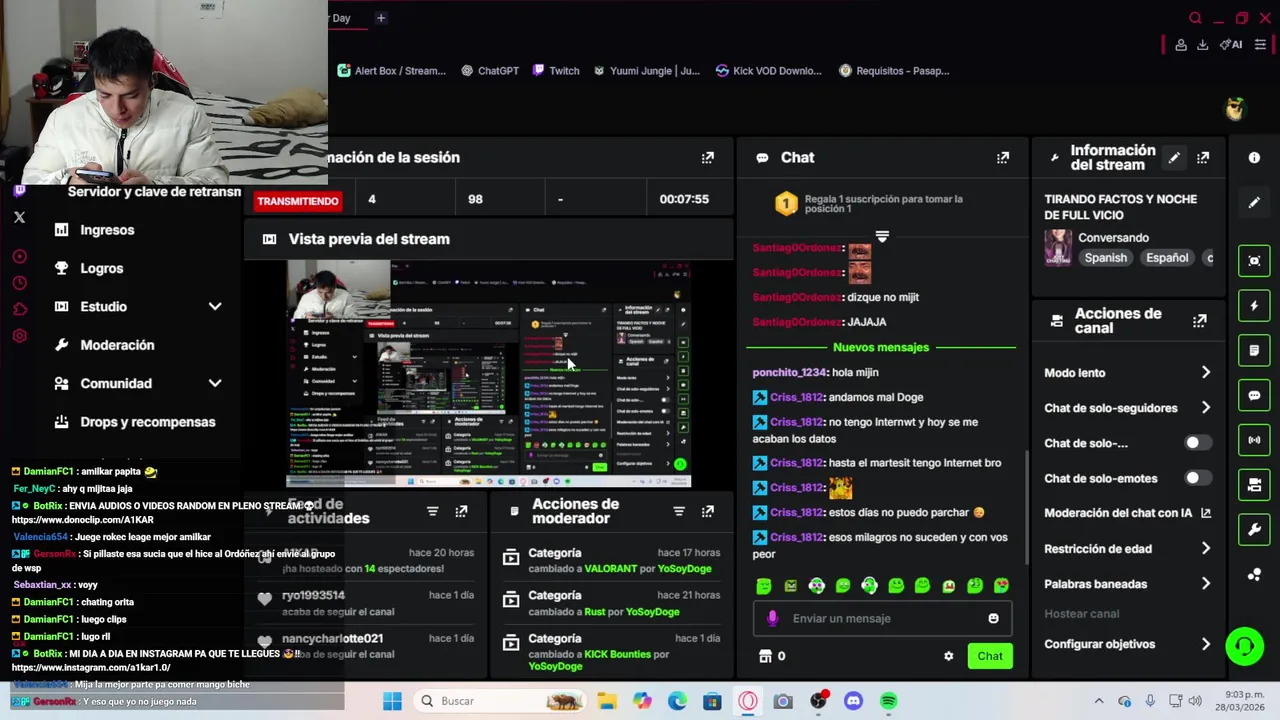This screenshot has width=1280, height=720.
Task: Click the taskbar volume icon
Action: pyautogui.click(x=1194, y=701)
